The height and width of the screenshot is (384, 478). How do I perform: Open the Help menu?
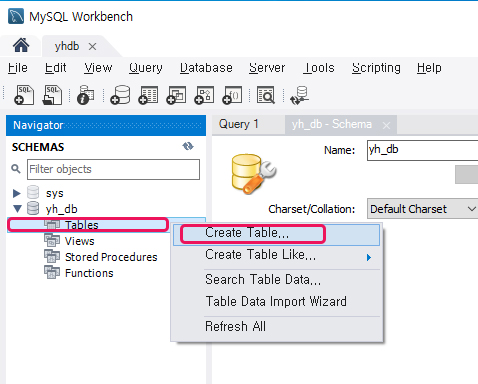click(429, 68)
